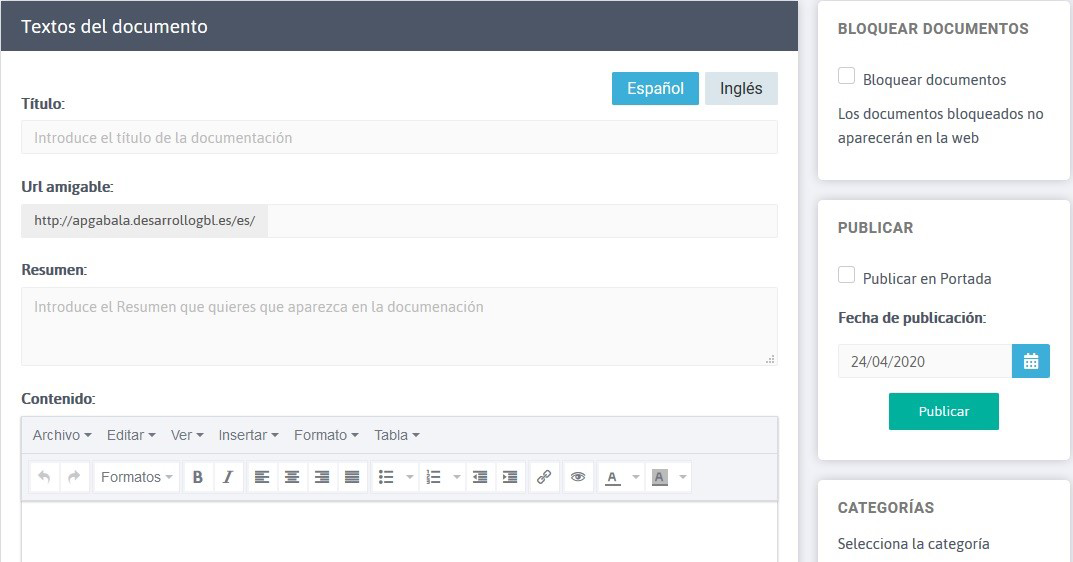Toggle italic formatting
The height and width of the screenshot is (562, 1073).
228,477
